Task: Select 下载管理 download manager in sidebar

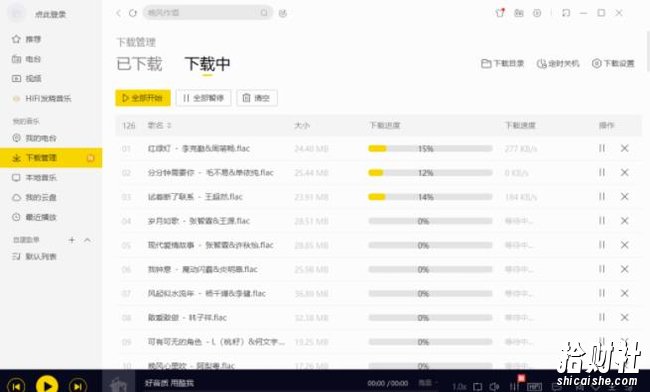Action: [x=51, y=158]
